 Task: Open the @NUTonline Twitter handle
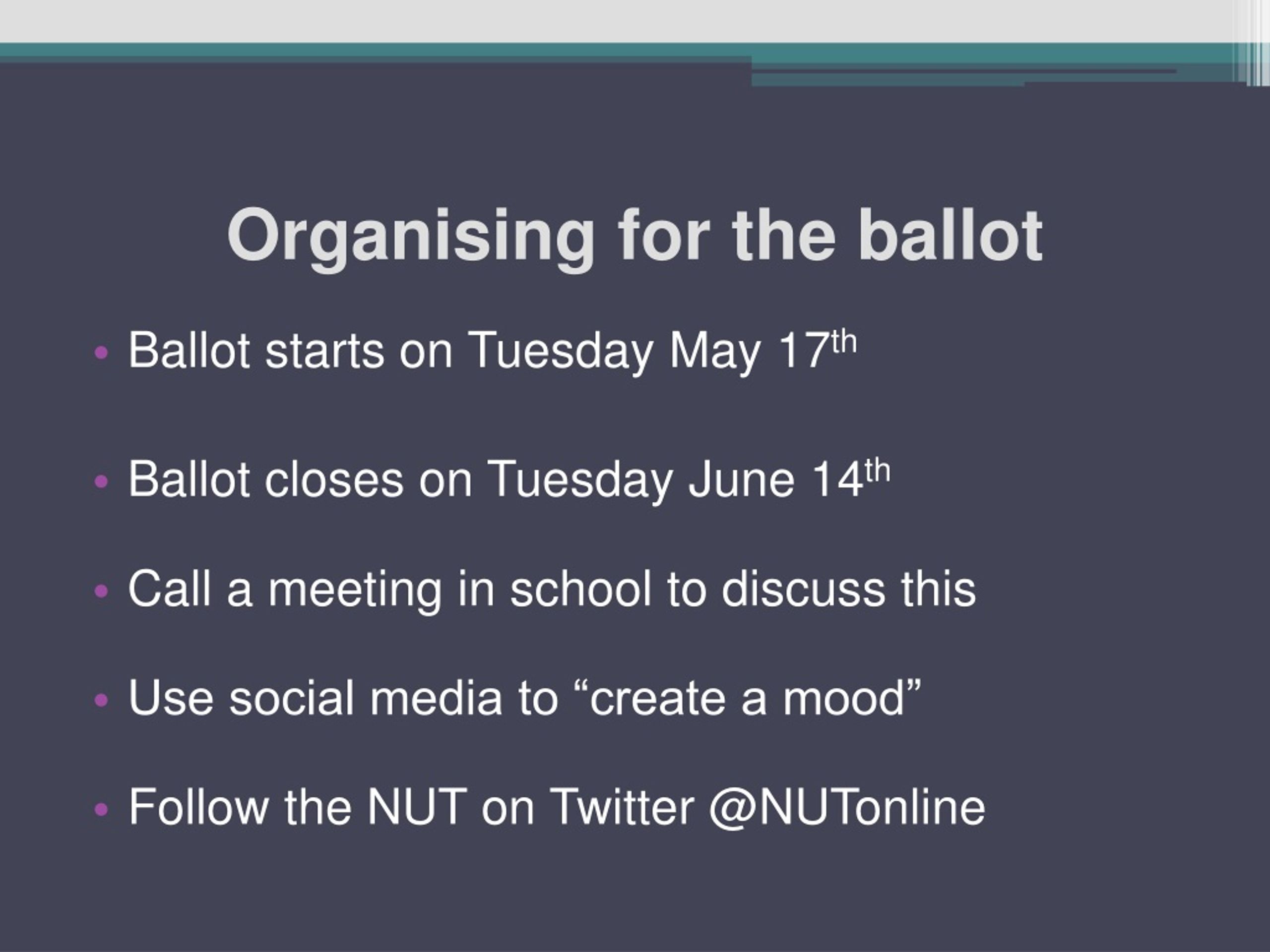(847, 807)
